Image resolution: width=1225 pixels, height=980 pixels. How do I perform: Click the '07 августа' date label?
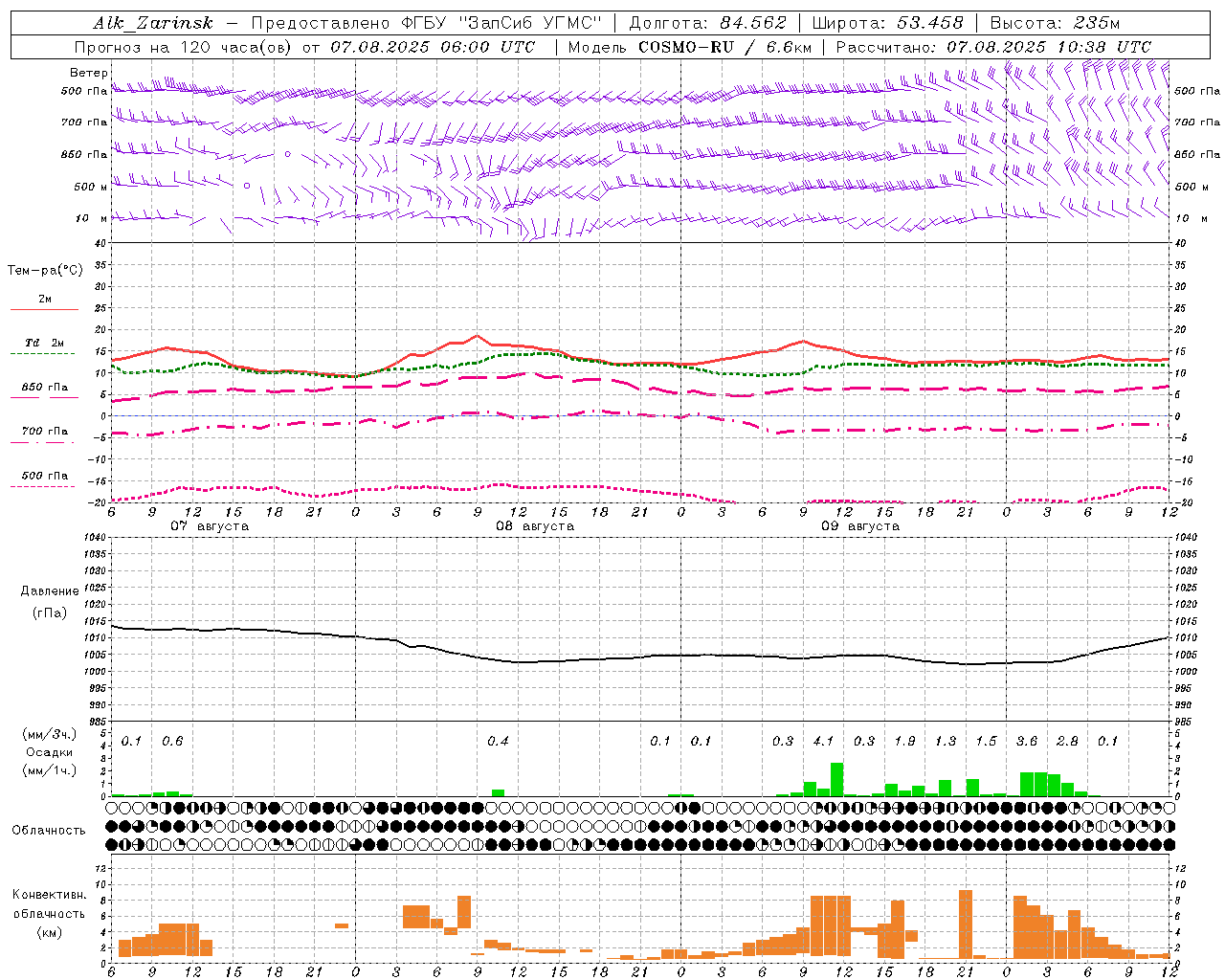click(x=210, y=526)
